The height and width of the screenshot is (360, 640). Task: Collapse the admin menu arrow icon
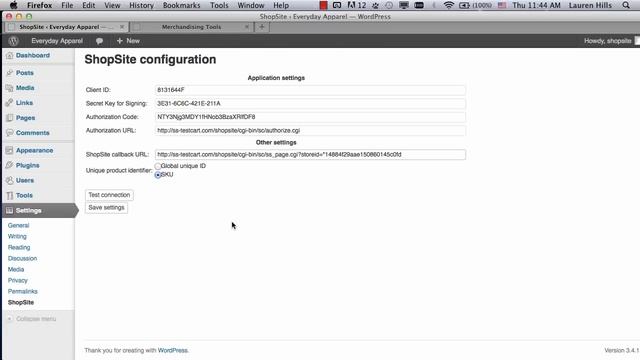pos(10,319)
